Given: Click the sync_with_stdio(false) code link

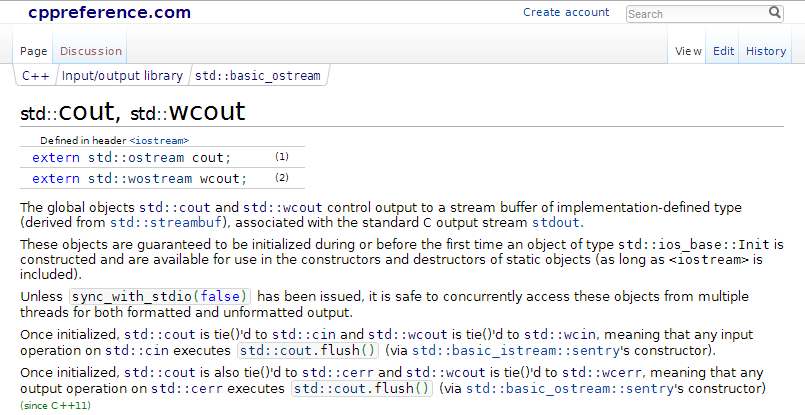Looking at the screenshot, I should [x=160, y=296].
